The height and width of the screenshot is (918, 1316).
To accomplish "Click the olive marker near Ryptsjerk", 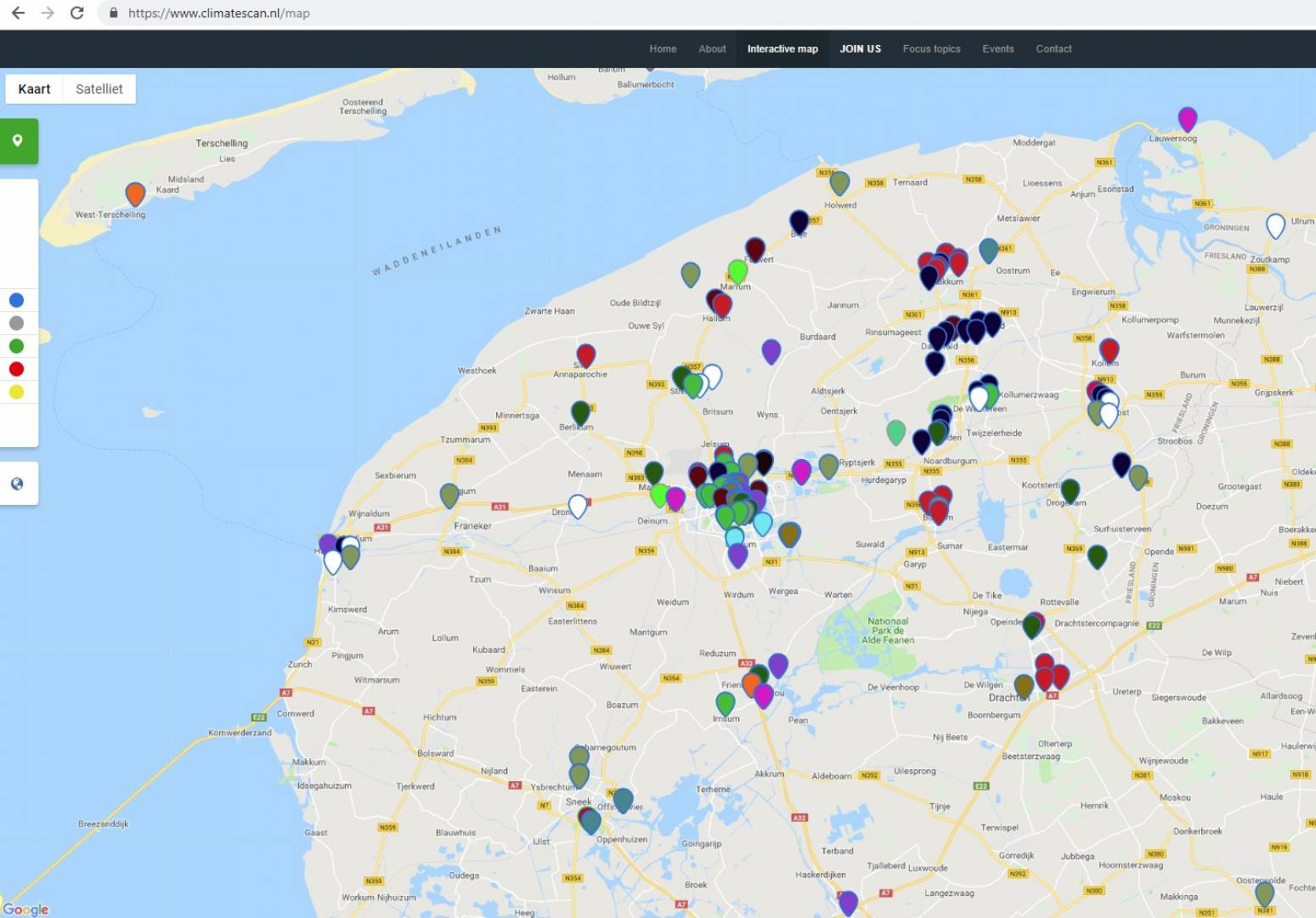I will [828, 465].
